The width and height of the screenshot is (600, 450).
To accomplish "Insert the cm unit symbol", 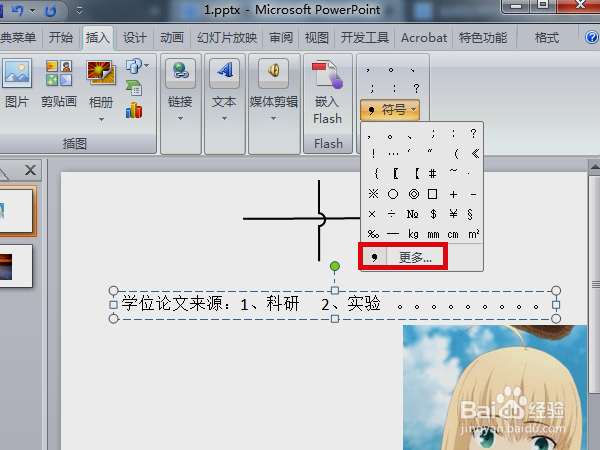I will coord(453,234).
